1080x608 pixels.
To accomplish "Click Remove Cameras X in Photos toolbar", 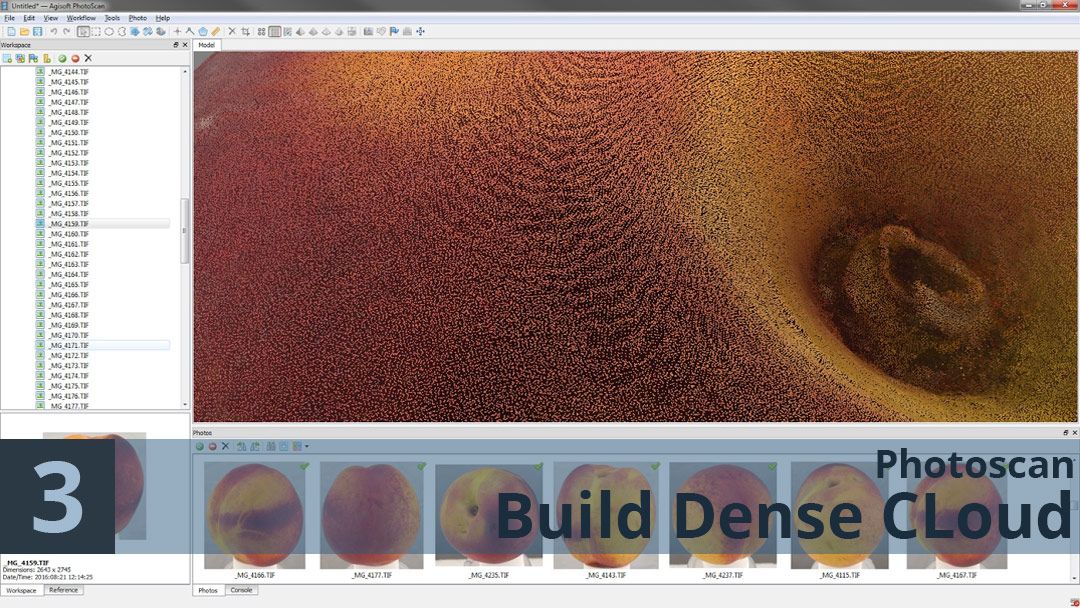I will tap(225, 446).
